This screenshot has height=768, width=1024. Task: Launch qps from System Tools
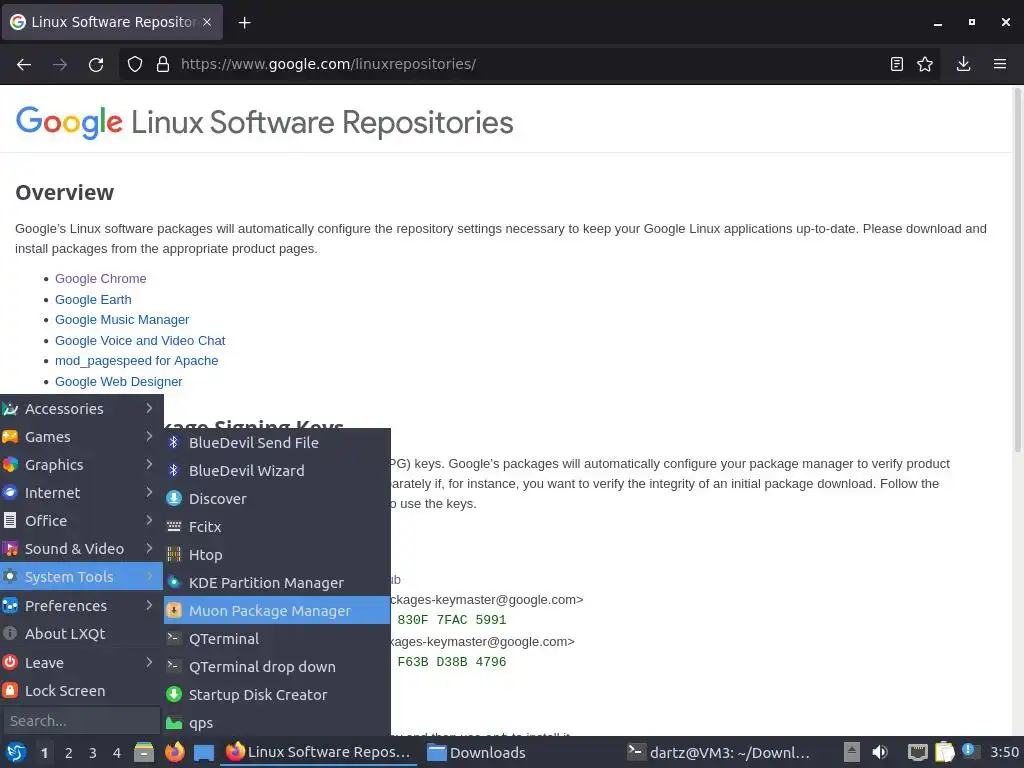point(277,723)
